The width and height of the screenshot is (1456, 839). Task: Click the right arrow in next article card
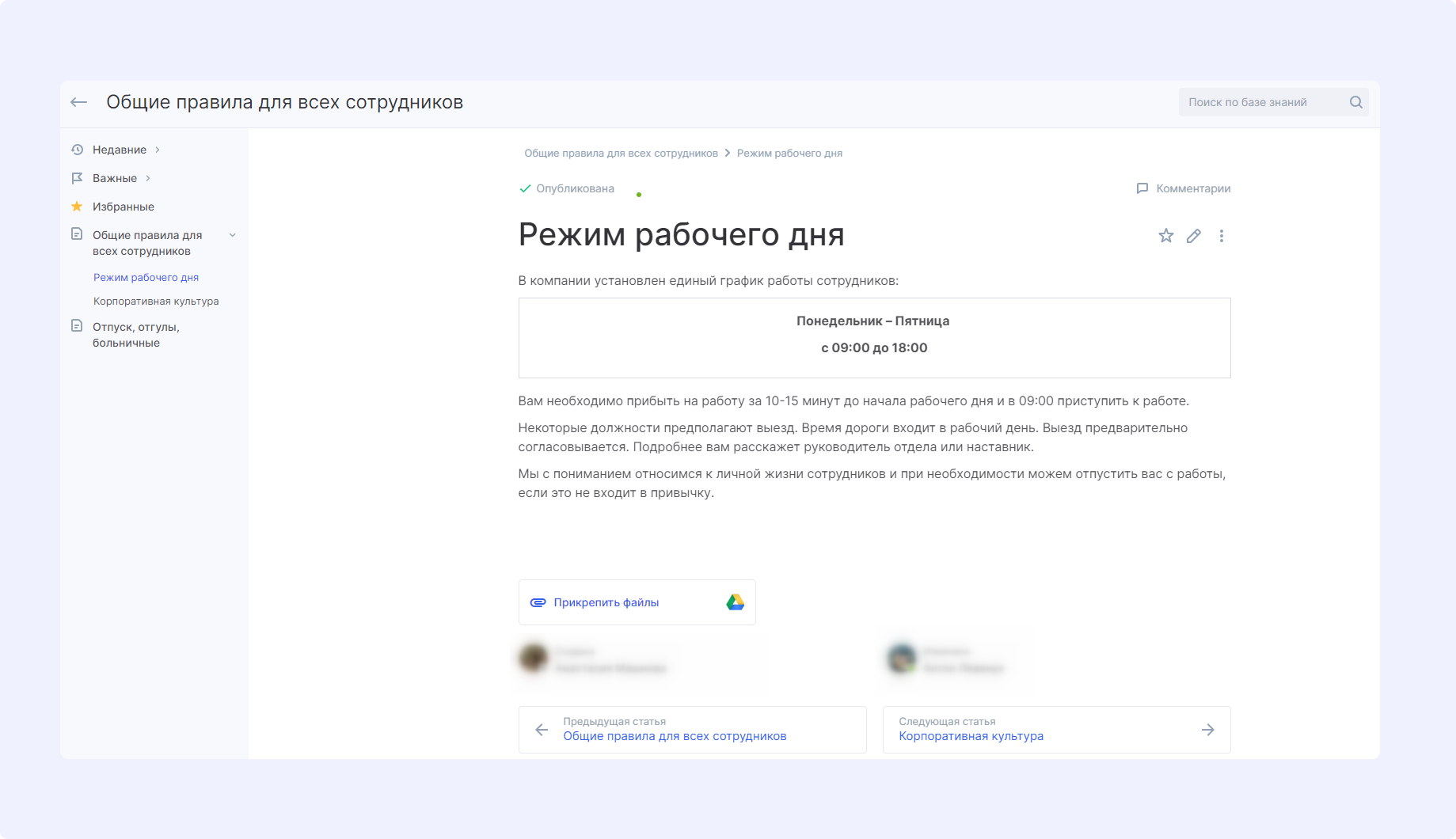[1207, 730]
